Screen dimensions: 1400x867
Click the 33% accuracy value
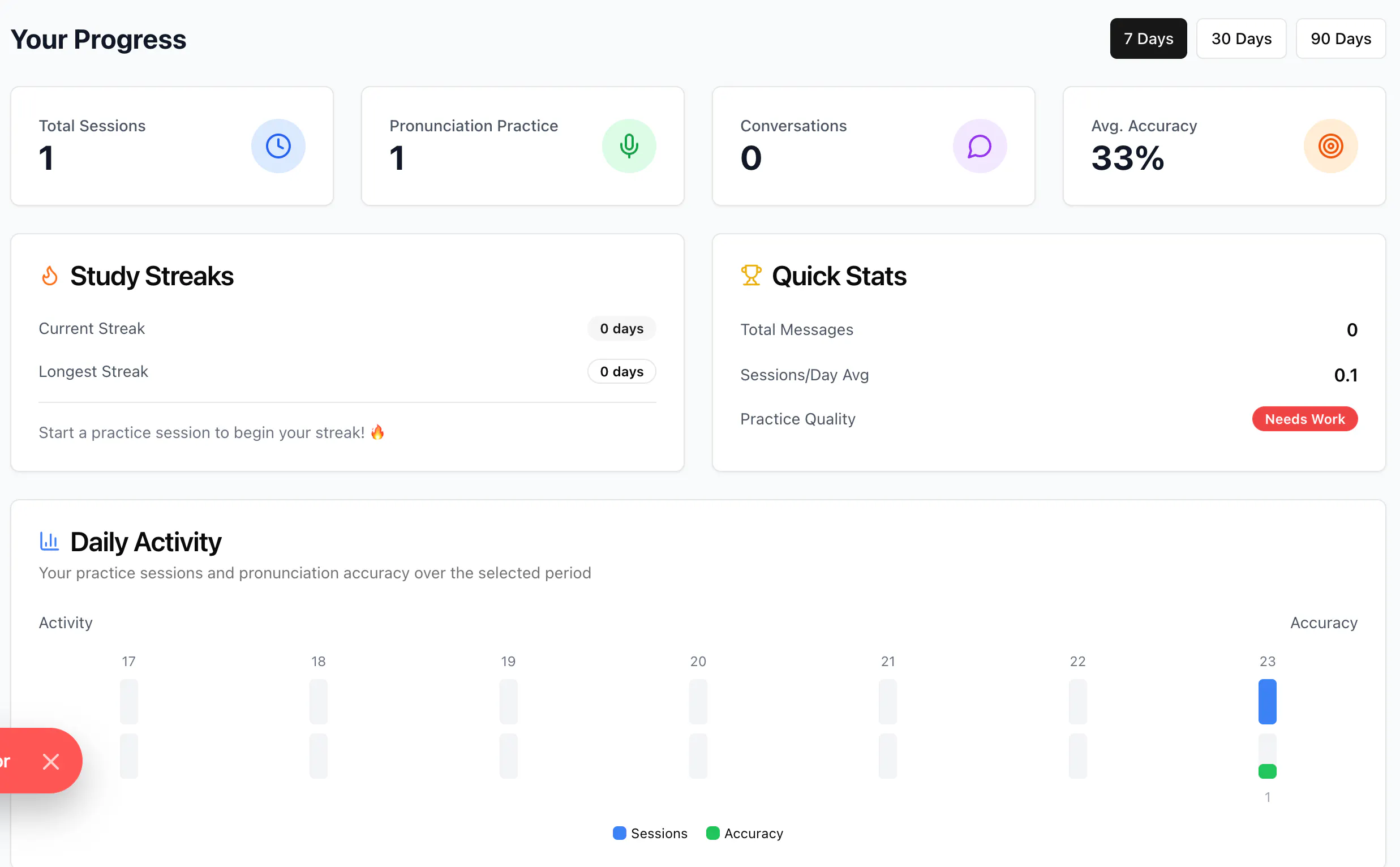click(x=1127, y=158)
